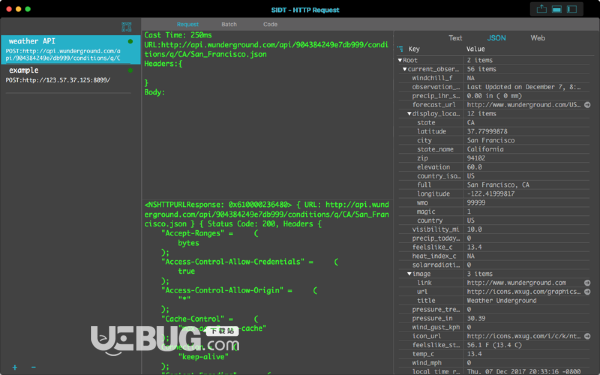Image resolution: width=600 pixels, height=375 pixels.
Task: Click arrow icon next to image link value
Action: click(587, 283)
